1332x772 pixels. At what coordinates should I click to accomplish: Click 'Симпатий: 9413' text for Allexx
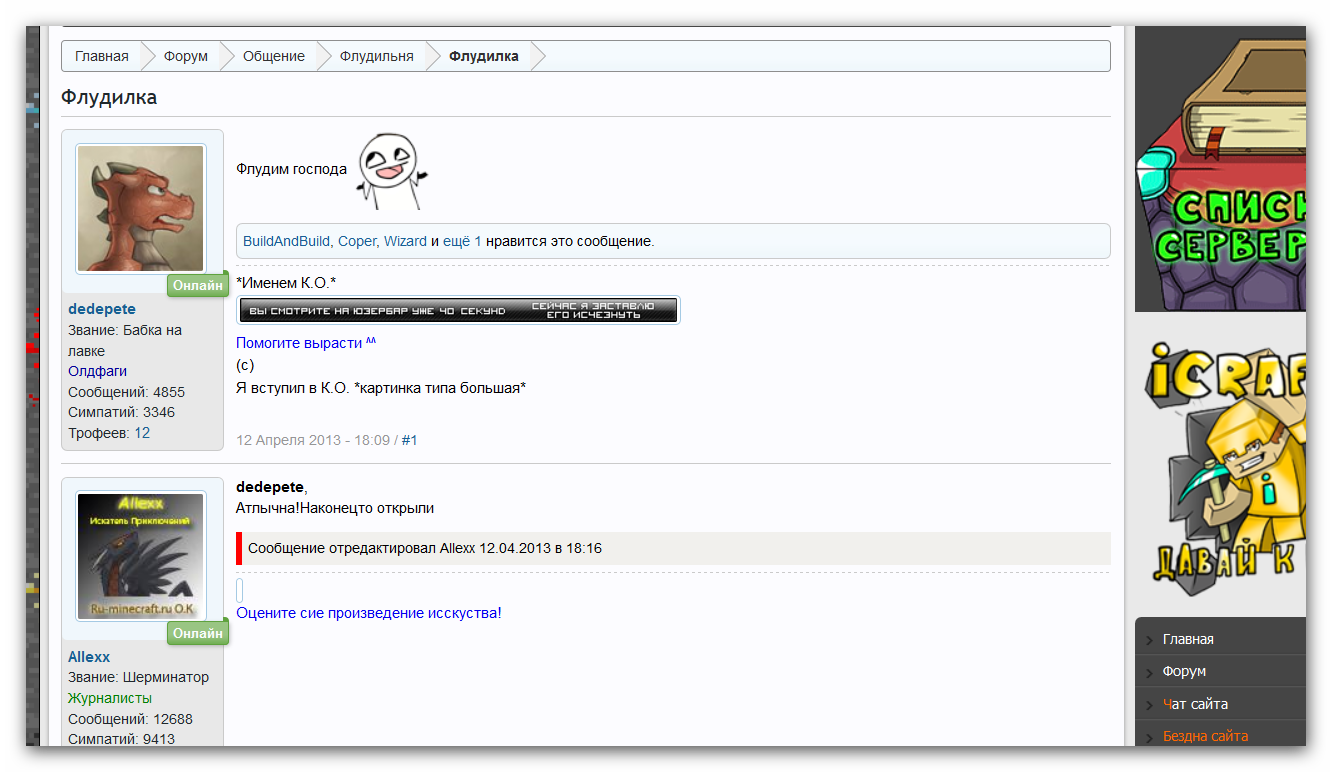(x=121, y=739)
